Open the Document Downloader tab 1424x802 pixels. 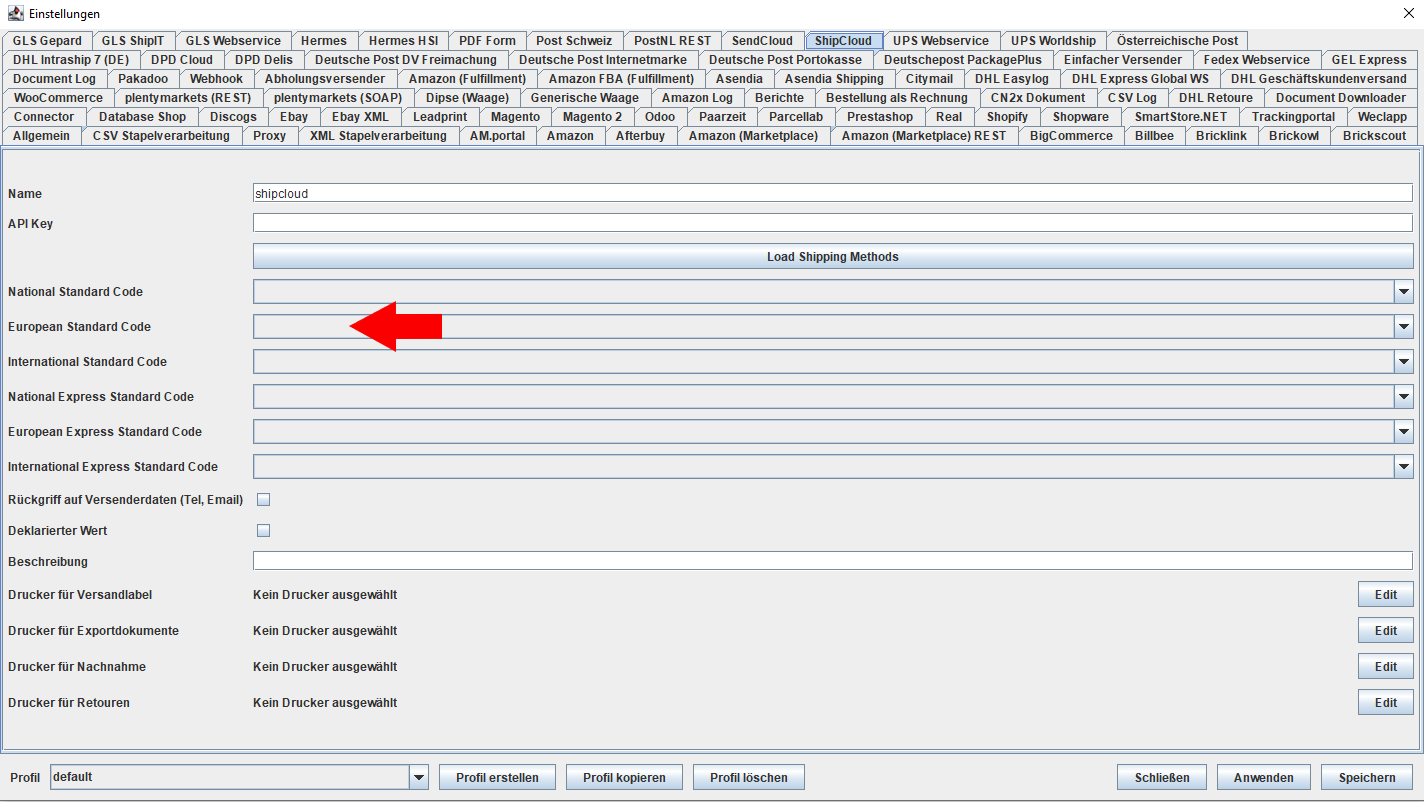coord(1341,98)
